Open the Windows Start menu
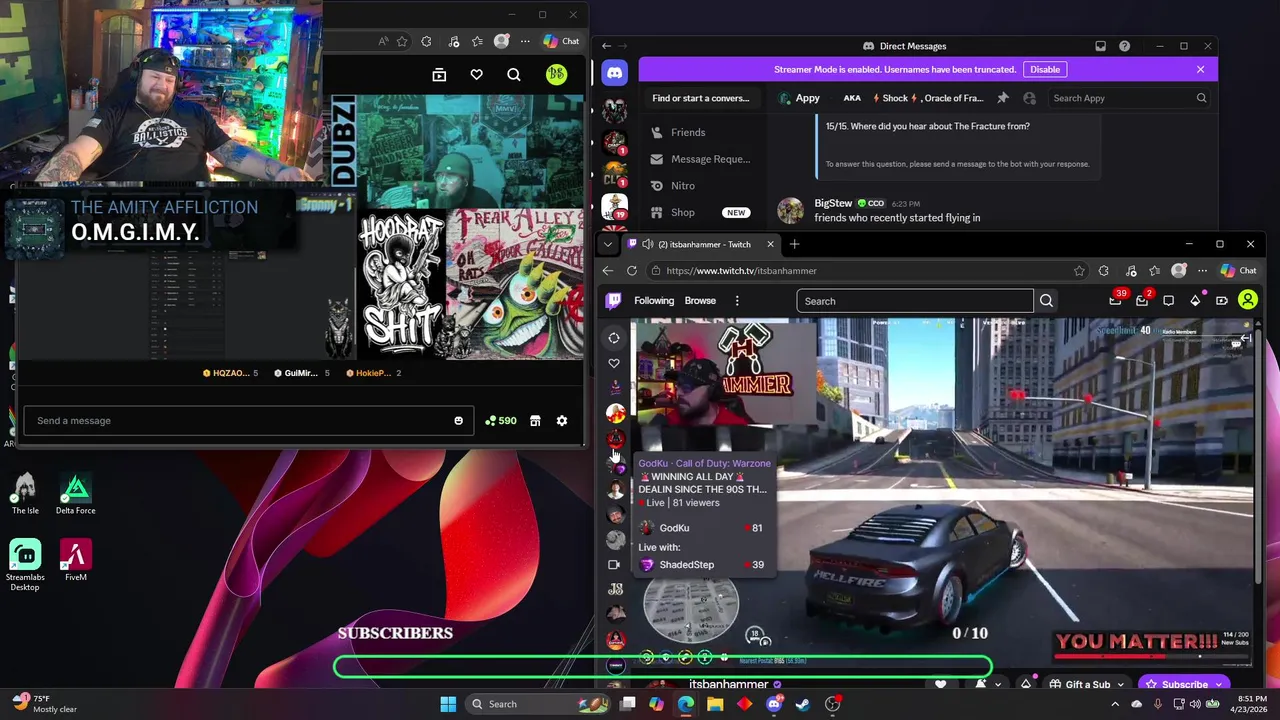The image size is (1280, 720). click(x=448, y=704)
